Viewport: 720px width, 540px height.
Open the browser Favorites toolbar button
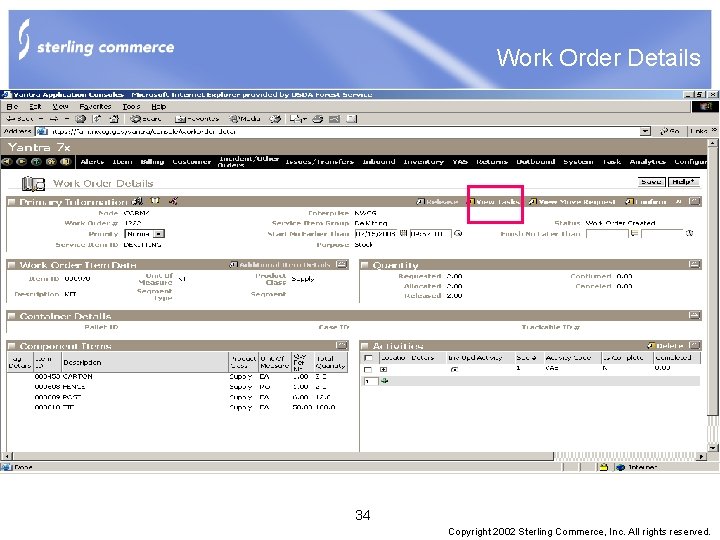197,119
